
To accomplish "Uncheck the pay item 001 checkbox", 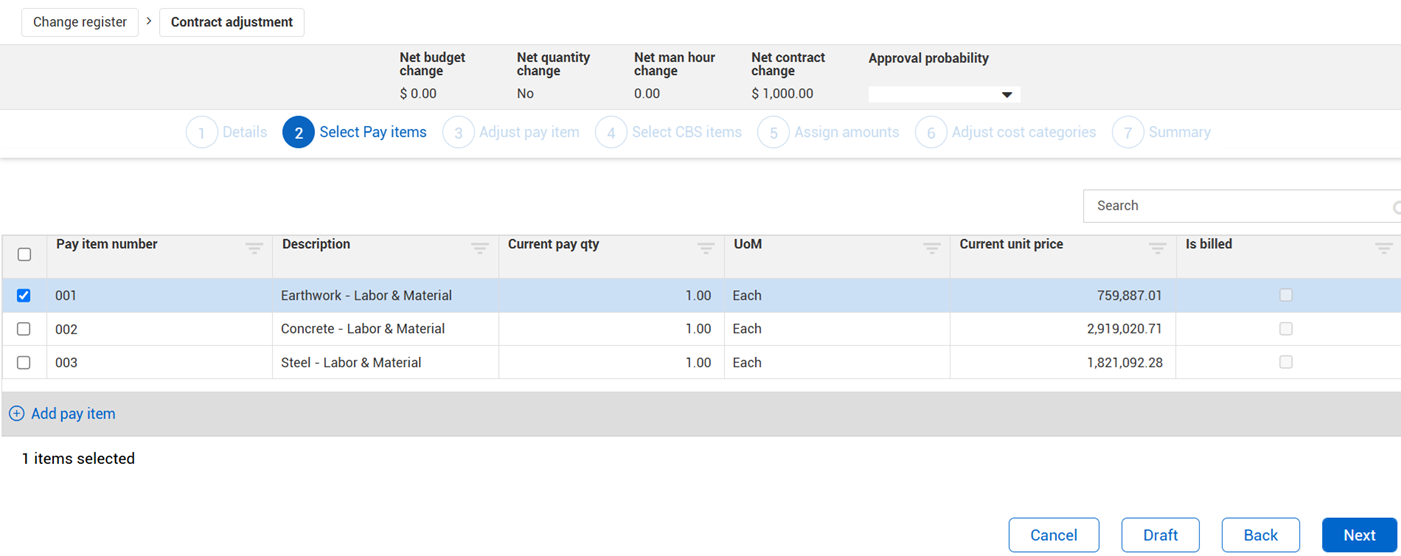I will click(x=24, y=296).
